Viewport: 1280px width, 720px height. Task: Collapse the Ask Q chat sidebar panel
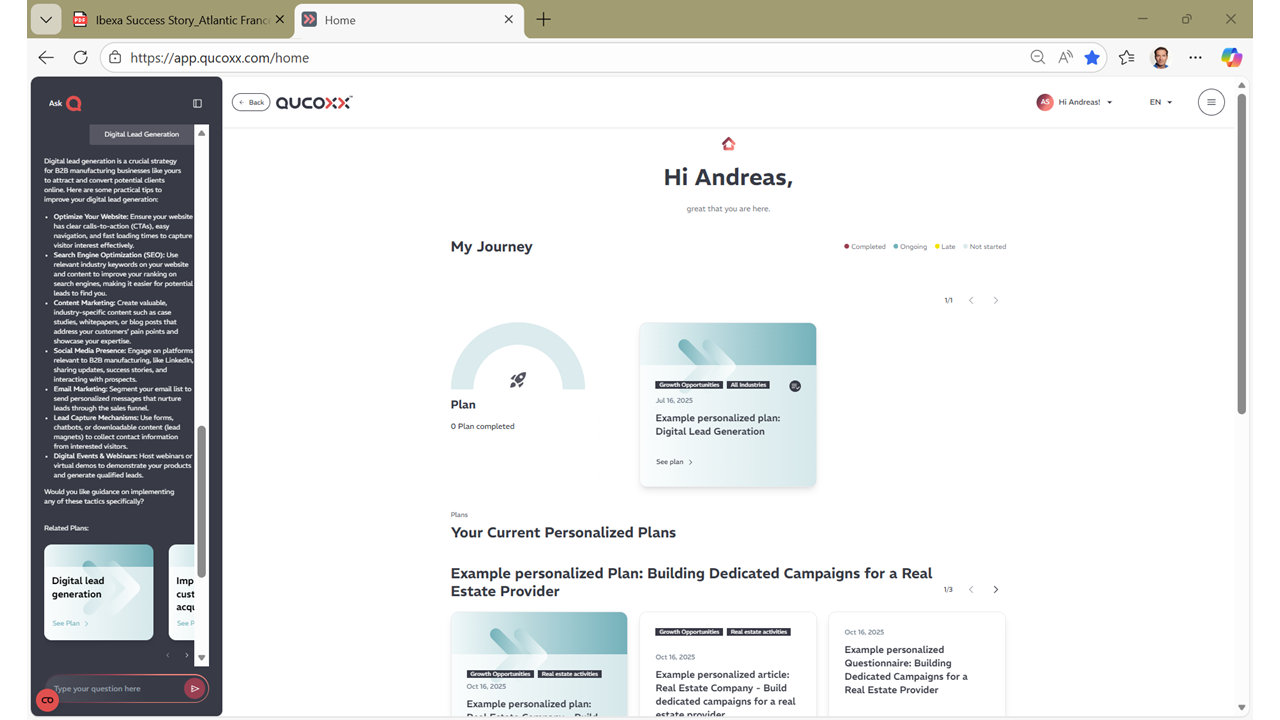(197, 103)
